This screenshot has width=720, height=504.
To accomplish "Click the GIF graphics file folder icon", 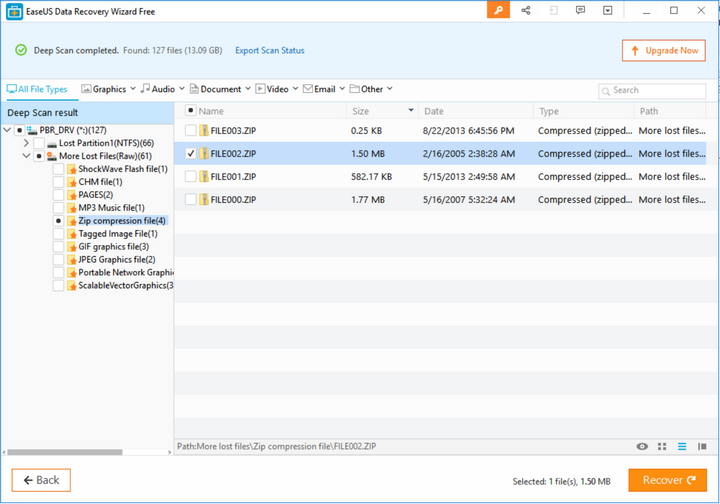I will pos(72,246).
